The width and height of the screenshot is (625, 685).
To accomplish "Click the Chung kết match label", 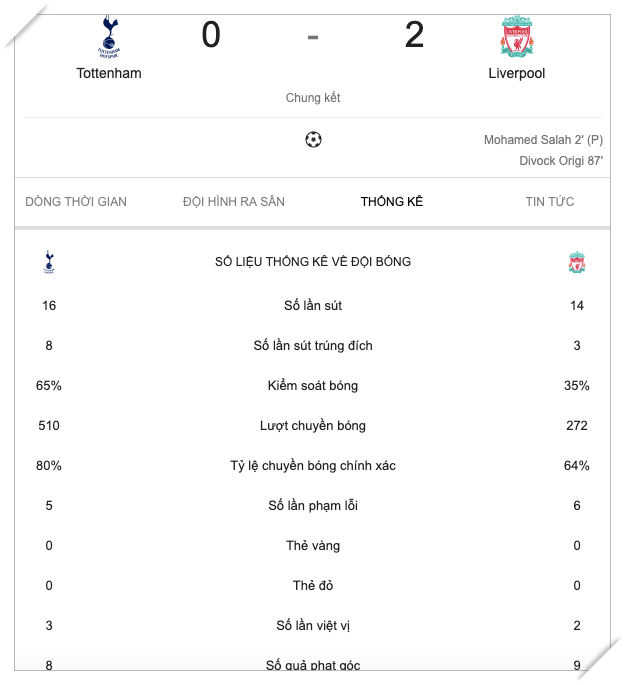I will [313, 98].
